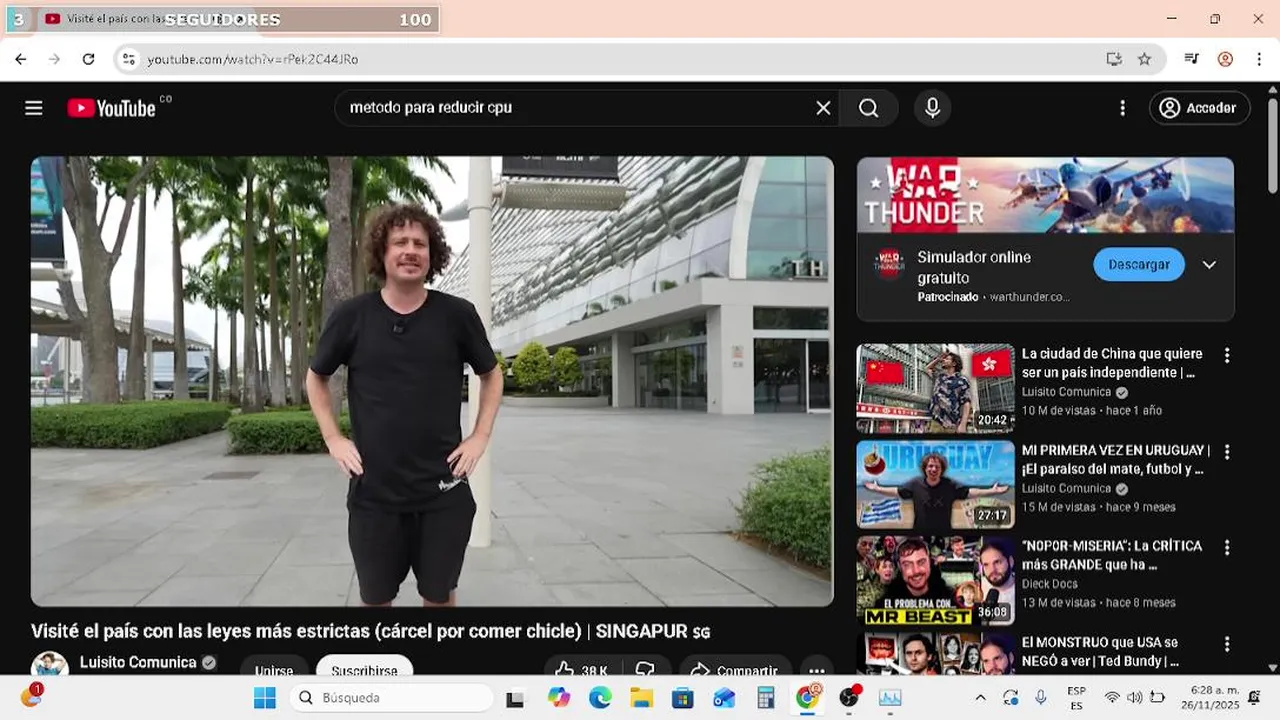View site information icon in address bar
This screenshot has width=1280, height=720.
point(128,59)
